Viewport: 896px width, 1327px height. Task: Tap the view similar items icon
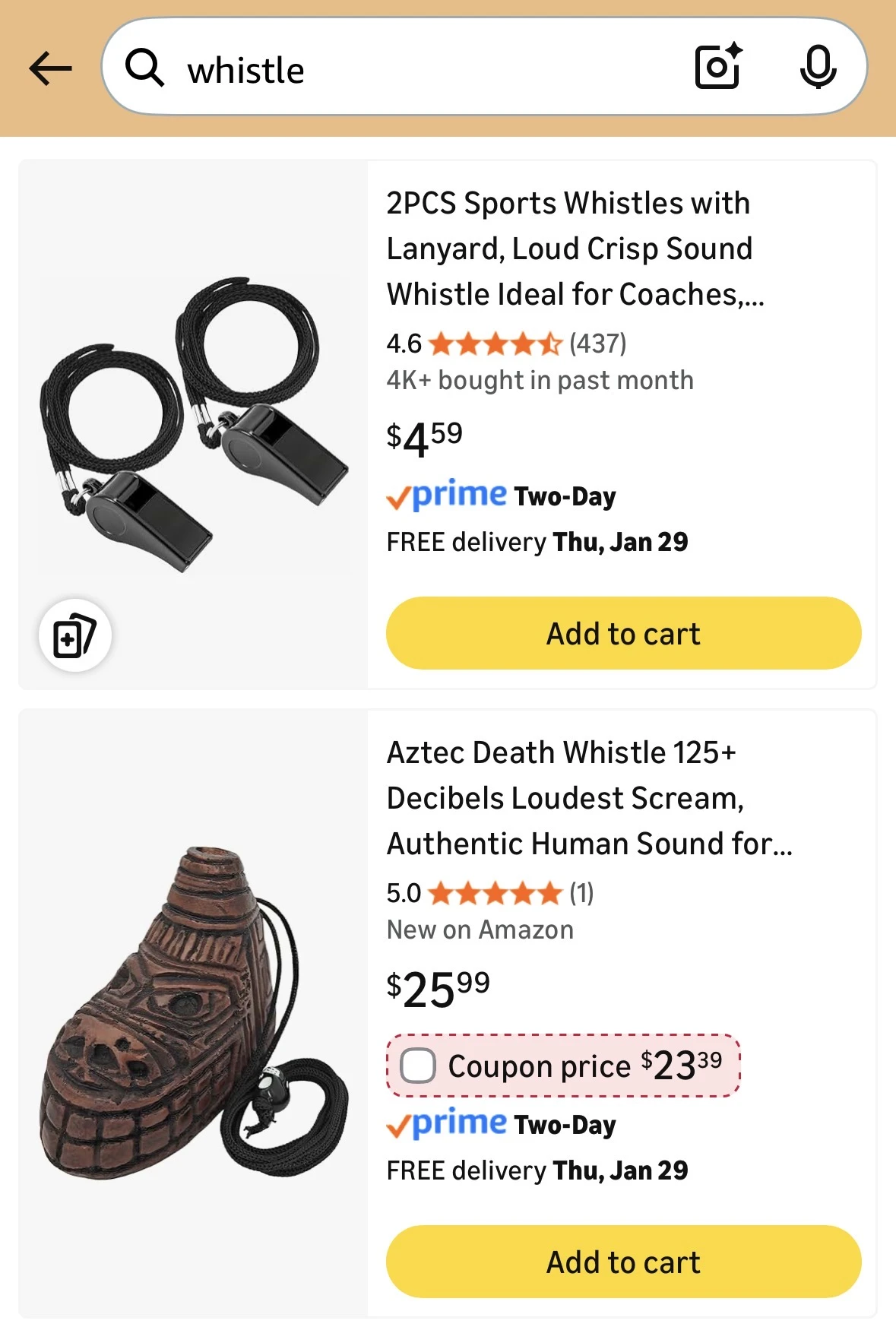click(x=74, y=635)
